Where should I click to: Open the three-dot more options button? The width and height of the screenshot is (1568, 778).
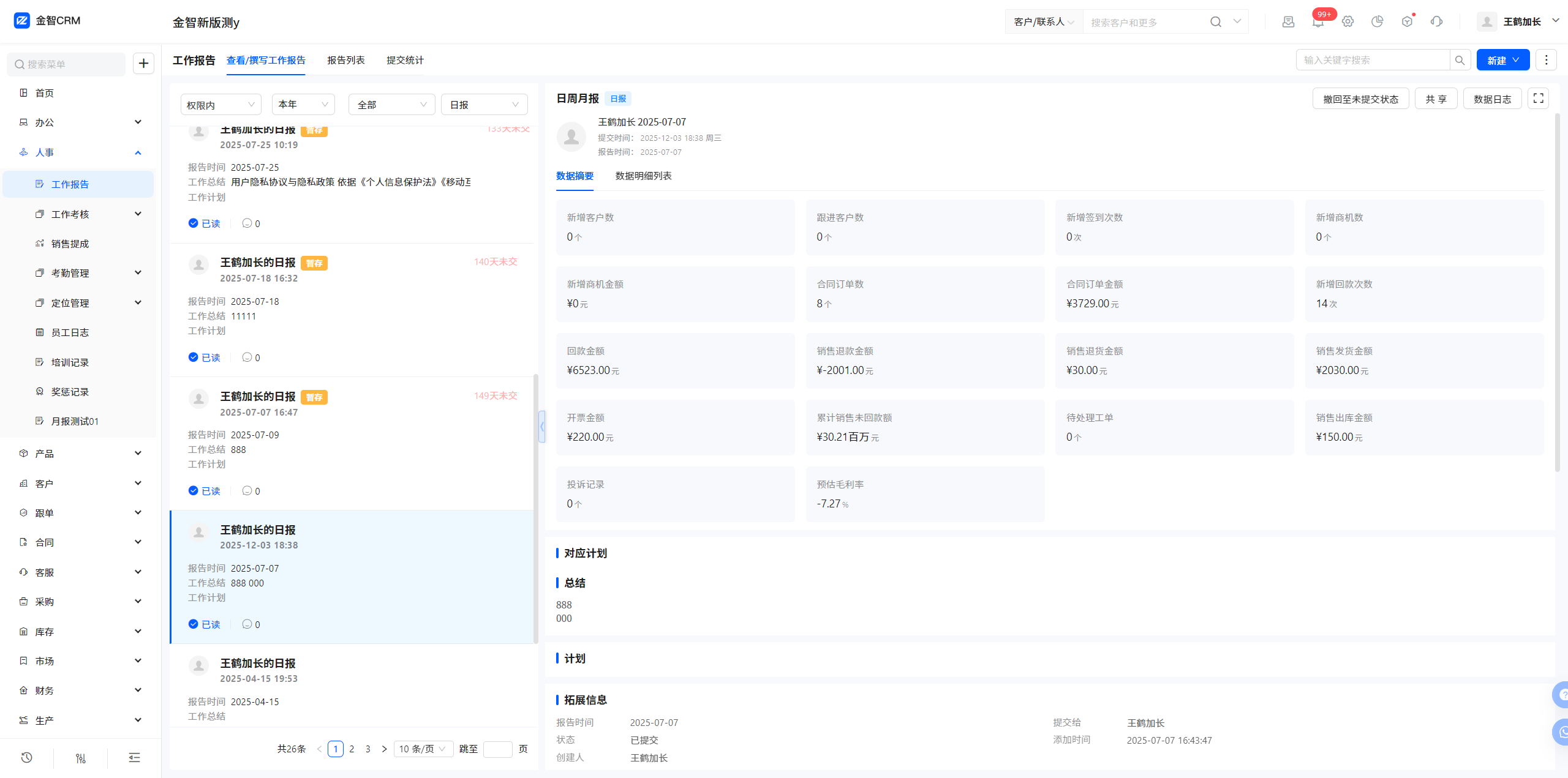(x=1546, y=60)
